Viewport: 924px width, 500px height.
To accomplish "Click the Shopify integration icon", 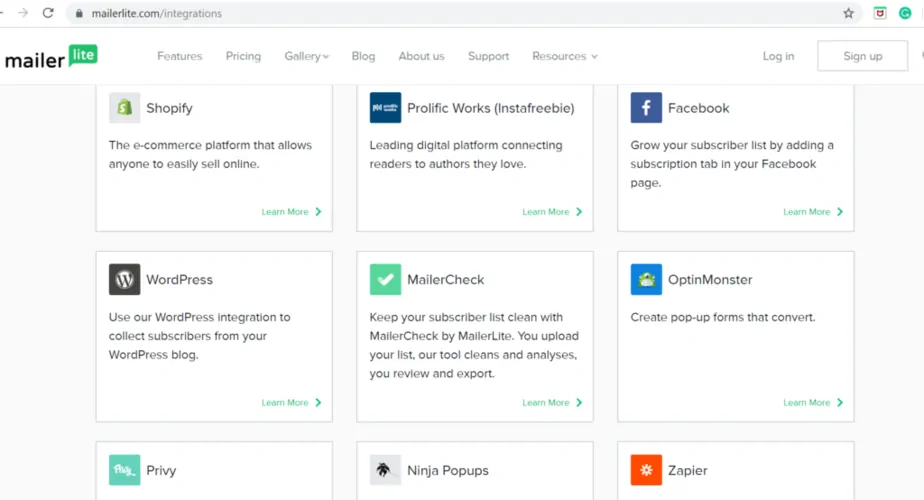I will click(x=124, y=107).
